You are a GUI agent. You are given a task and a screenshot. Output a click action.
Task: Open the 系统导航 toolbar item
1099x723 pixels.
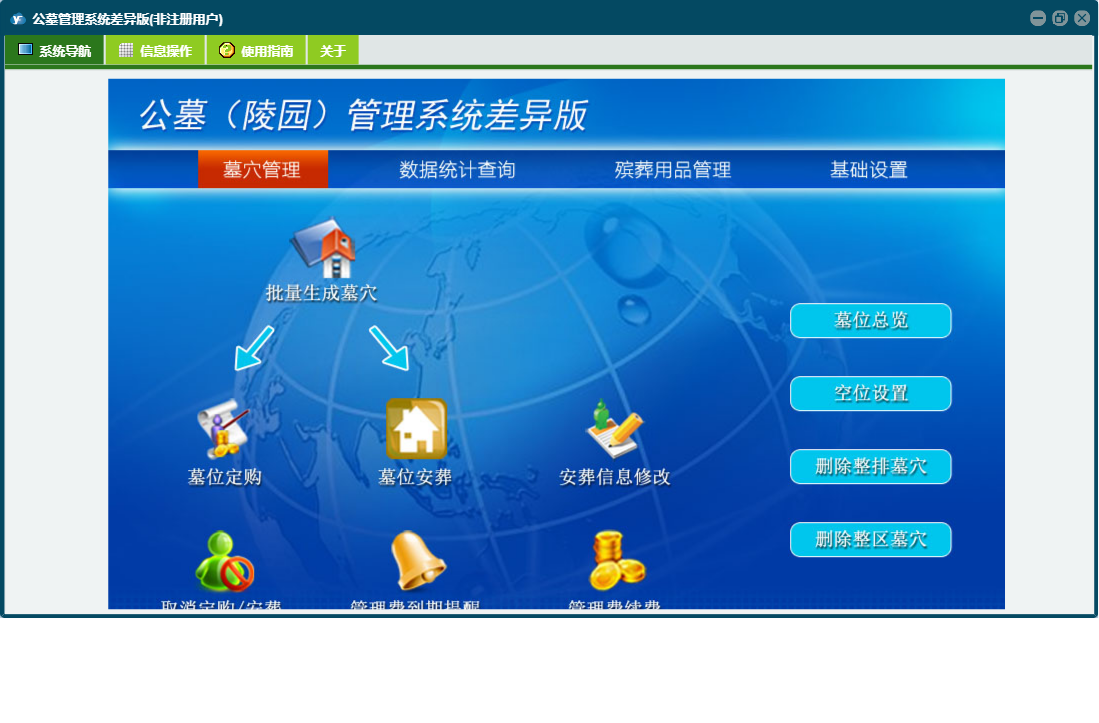click(x=55, y=51)
